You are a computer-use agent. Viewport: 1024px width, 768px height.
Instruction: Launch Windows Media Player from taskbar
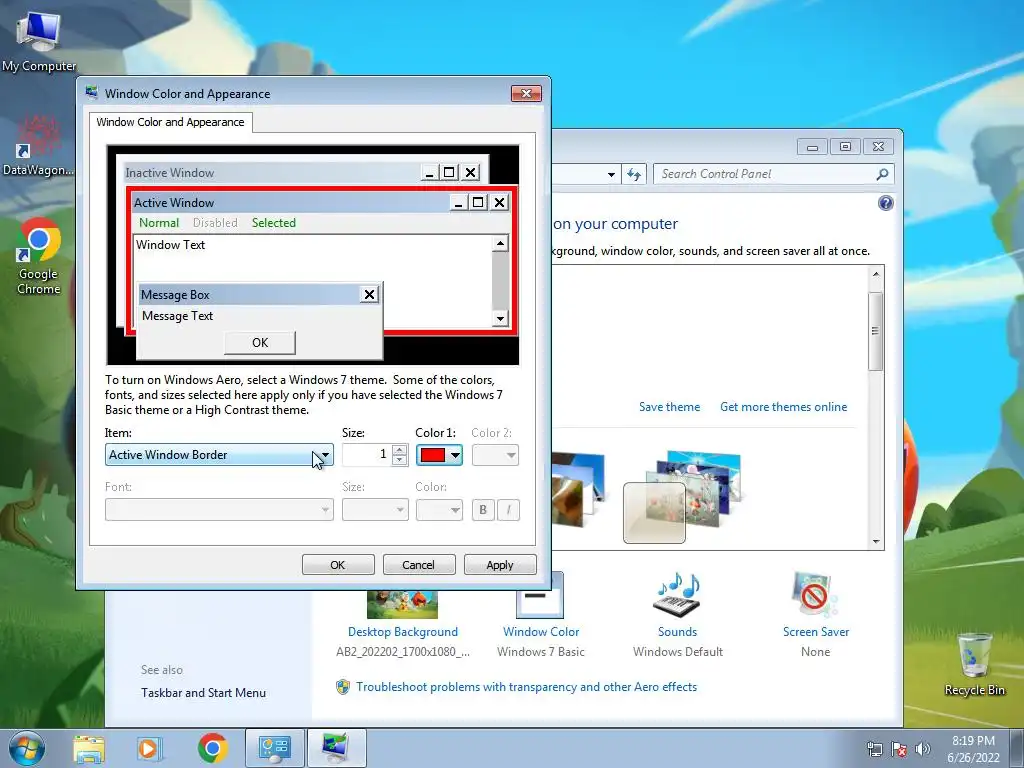pyautogui.click(x=148, y=748)
